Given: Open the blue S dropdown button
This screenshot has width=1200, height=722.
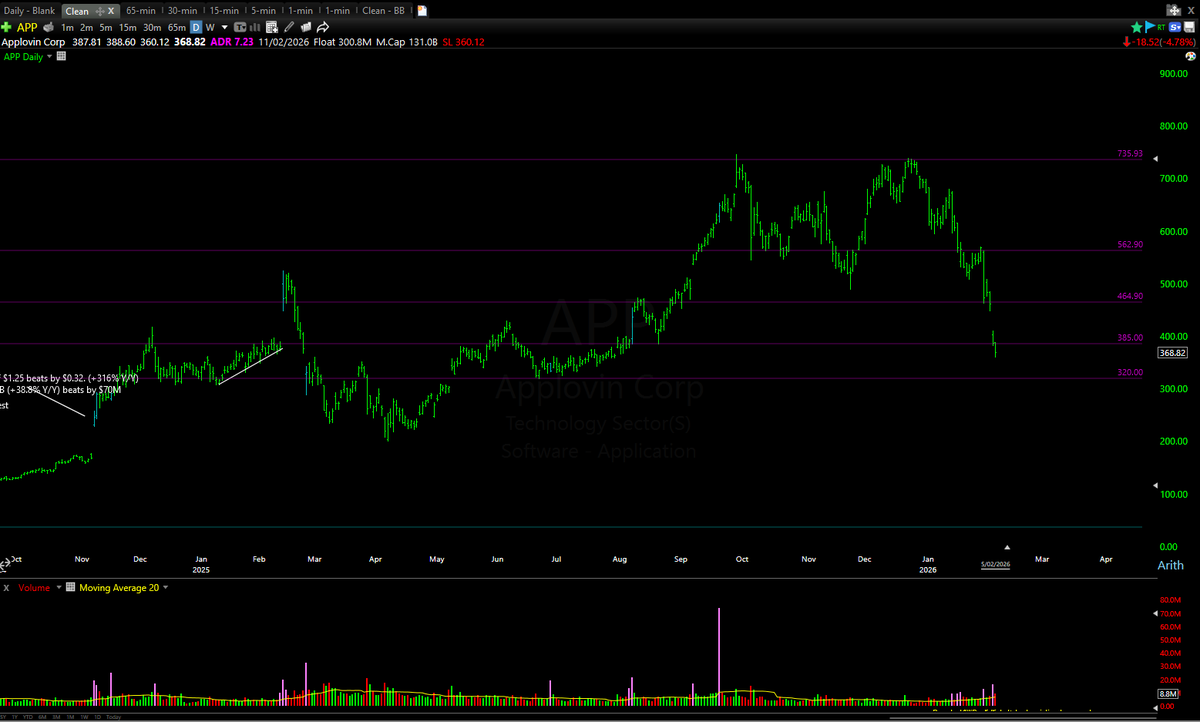Looking at the screenshot, I should click(x=1175, y=27).
